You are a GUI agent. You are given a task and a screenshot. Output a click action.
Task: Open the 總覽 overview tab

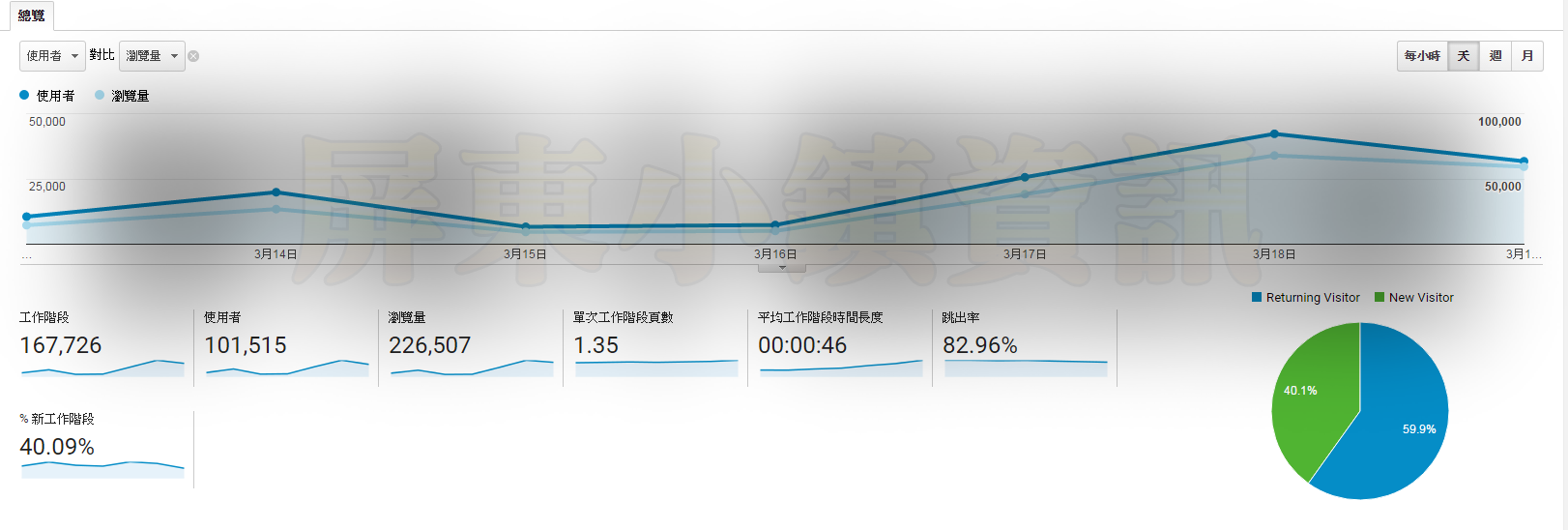click(31, 15)
